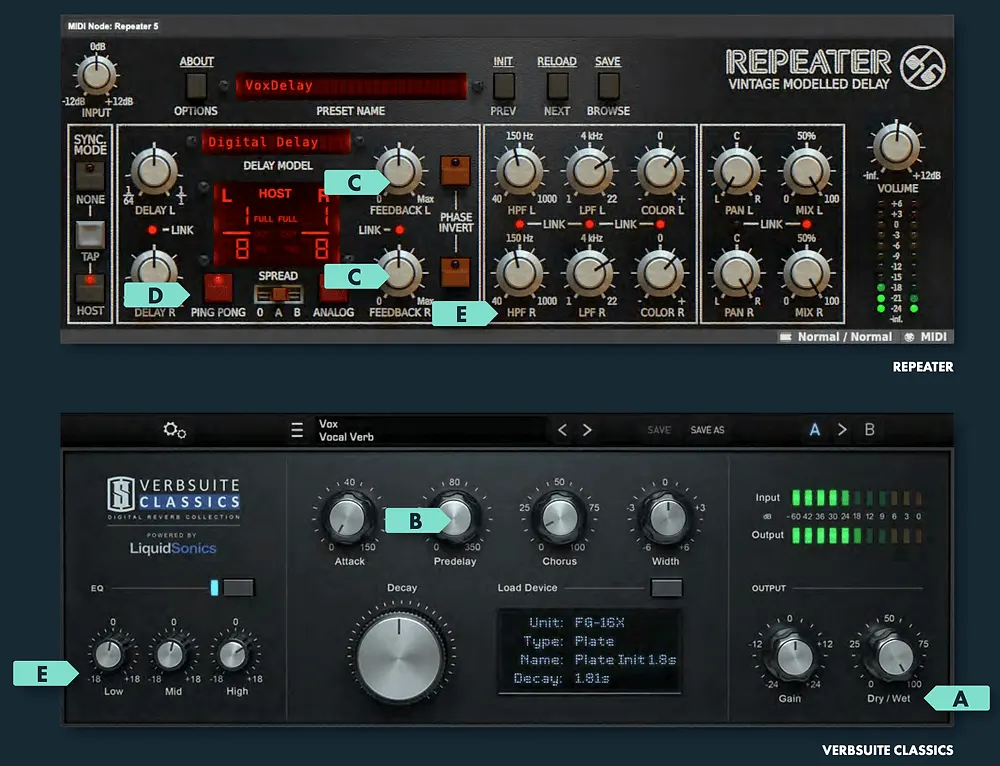Click the RELOAD / NEXT preset button
Viewport: 1000px width, 766px height.
coord(557,85)
